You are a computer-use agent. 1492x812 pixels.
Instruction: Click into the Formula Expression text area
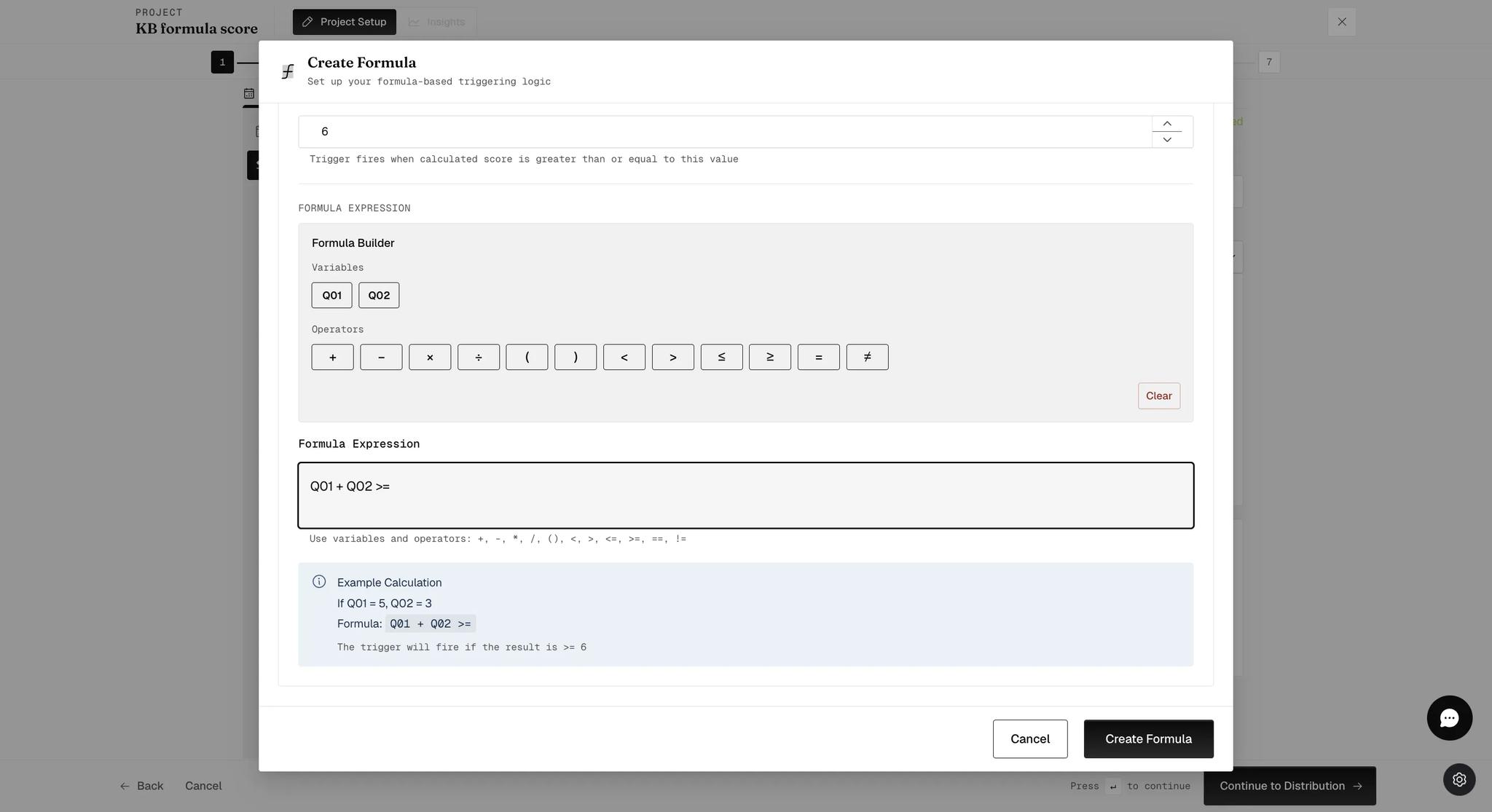[x=746, y=495]
